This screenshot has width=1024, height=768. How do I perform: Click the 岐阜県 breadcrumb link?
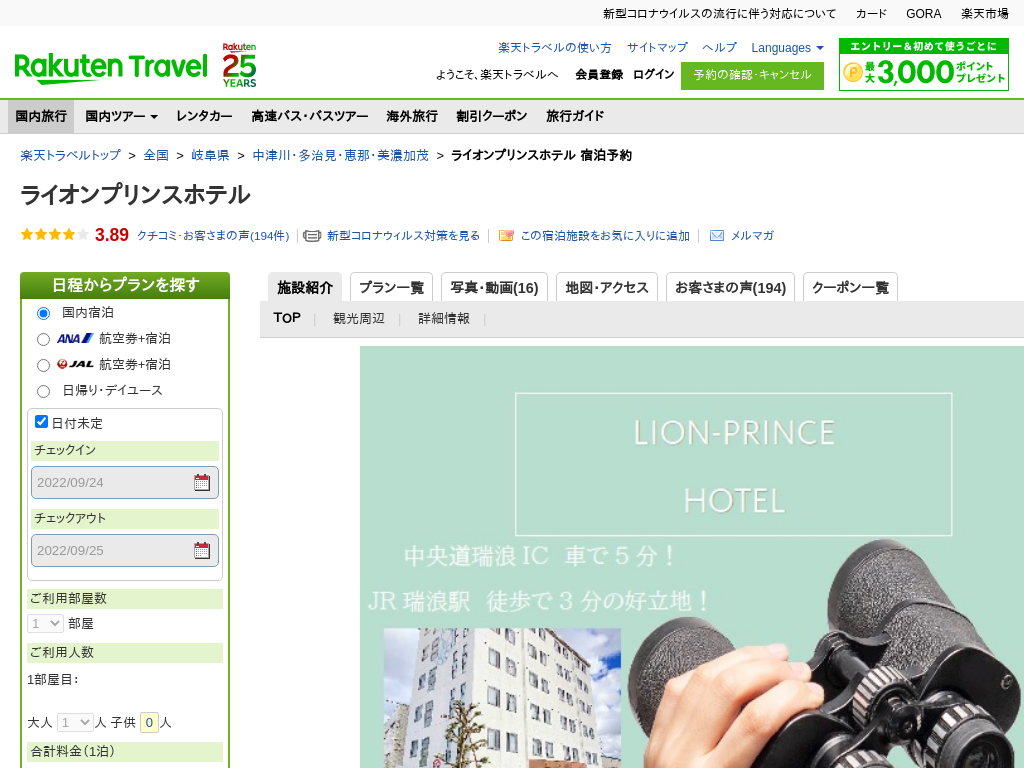tap(210, 155)
